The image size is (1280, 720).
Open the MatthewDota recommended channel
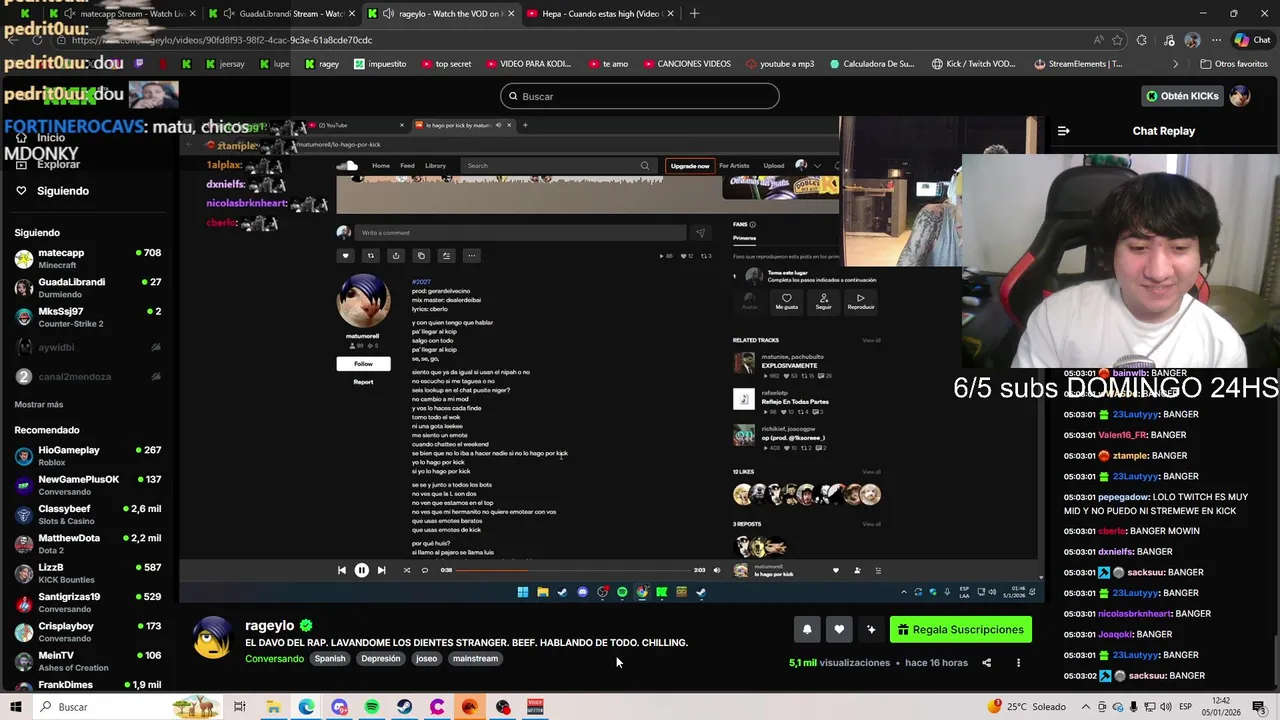pos(88,544)
